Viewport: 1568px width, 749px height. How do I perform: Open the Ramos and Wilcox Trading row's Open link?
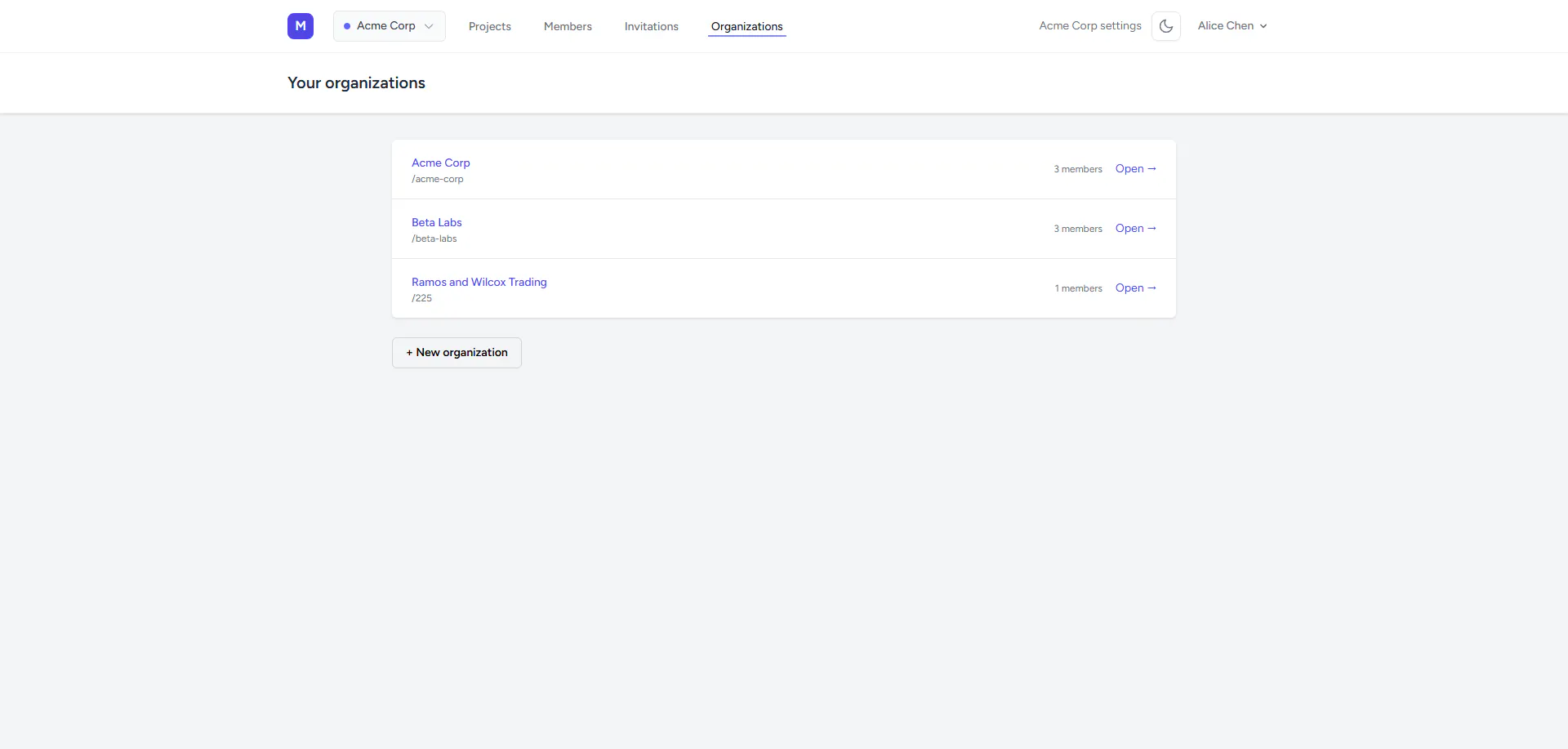pos(1136,288)
